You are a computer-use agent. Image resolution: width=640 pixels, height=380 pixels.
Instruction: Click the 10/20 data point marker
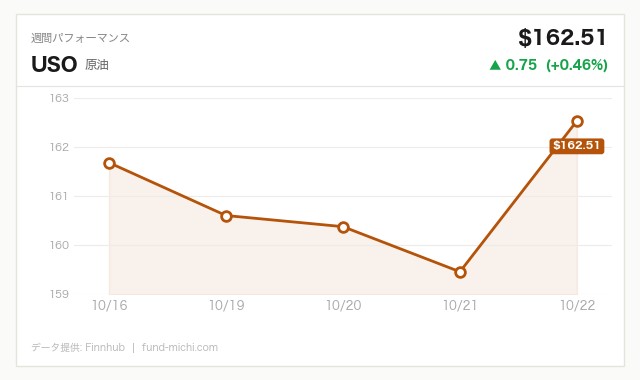point(344,227)
